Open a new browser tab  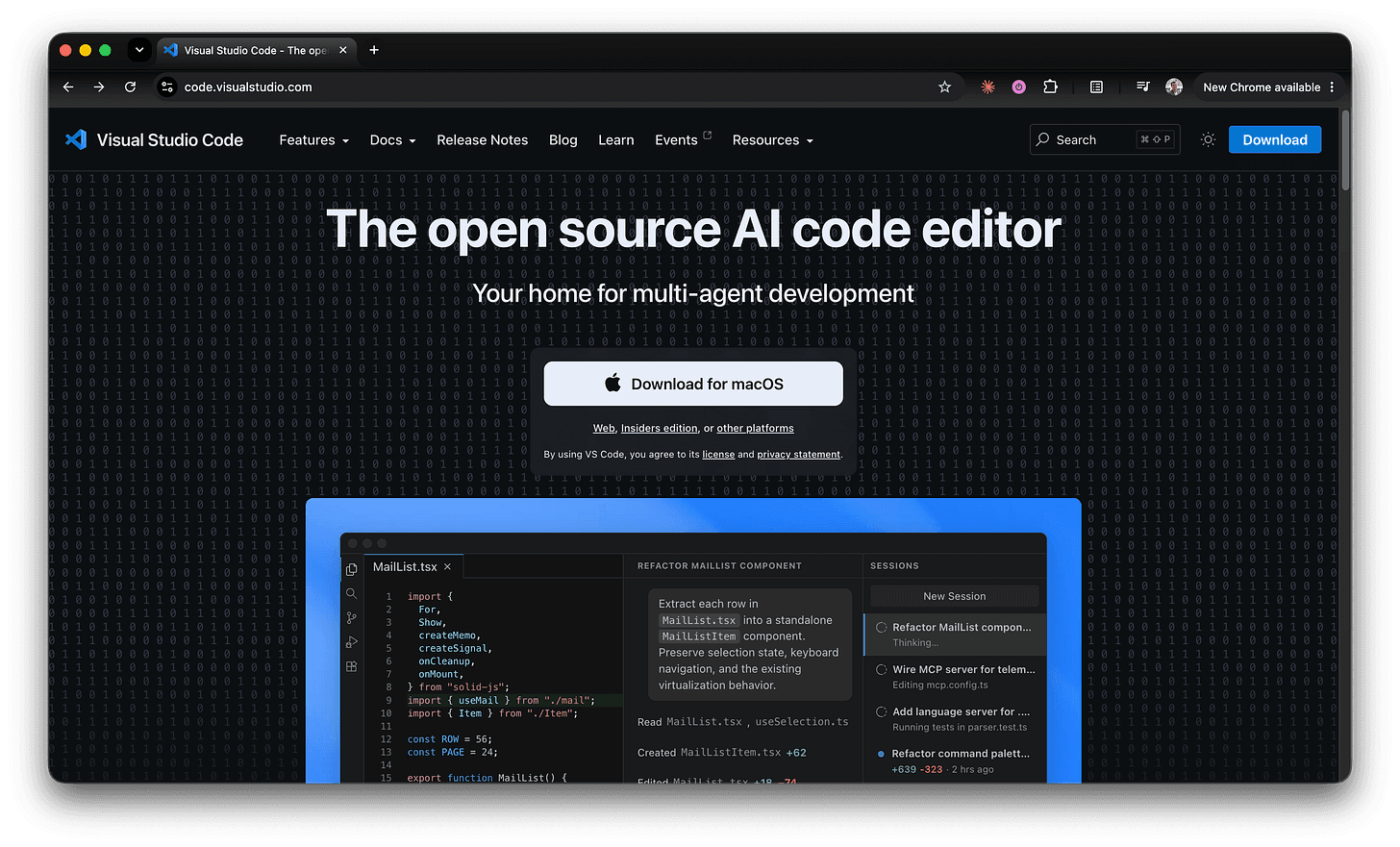(x=374, y=50)
